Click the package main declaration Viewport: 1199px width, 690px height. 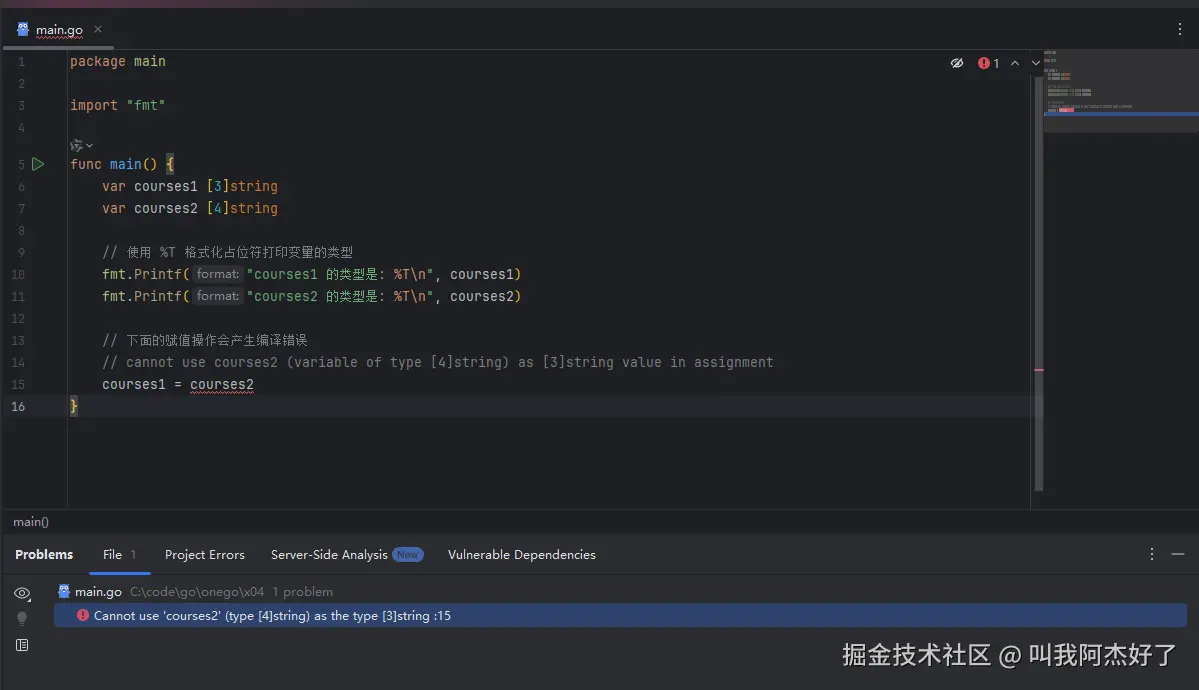[118, 61]
